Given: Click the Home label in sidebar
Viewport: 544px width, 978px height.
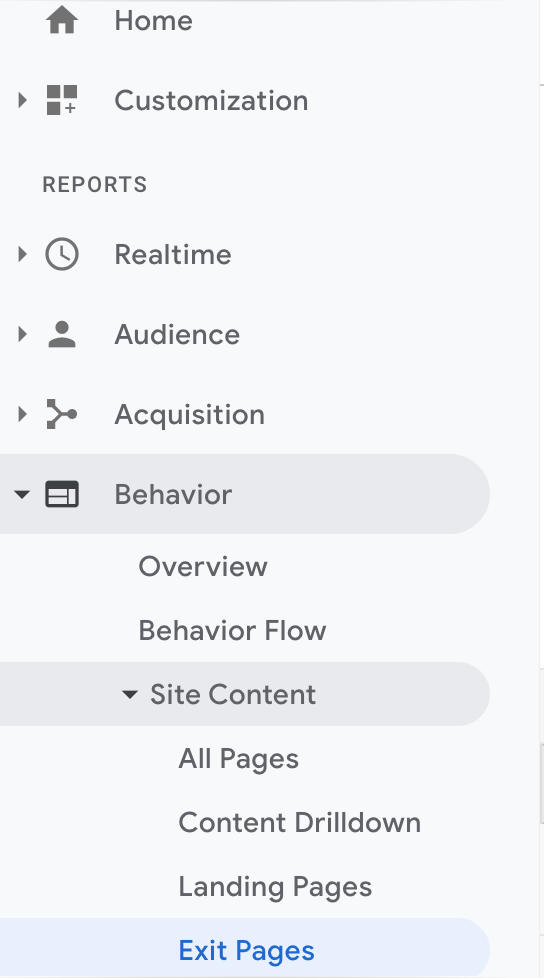Looking at the screenshot, I should pyautogui.click(x=153, y=21).
